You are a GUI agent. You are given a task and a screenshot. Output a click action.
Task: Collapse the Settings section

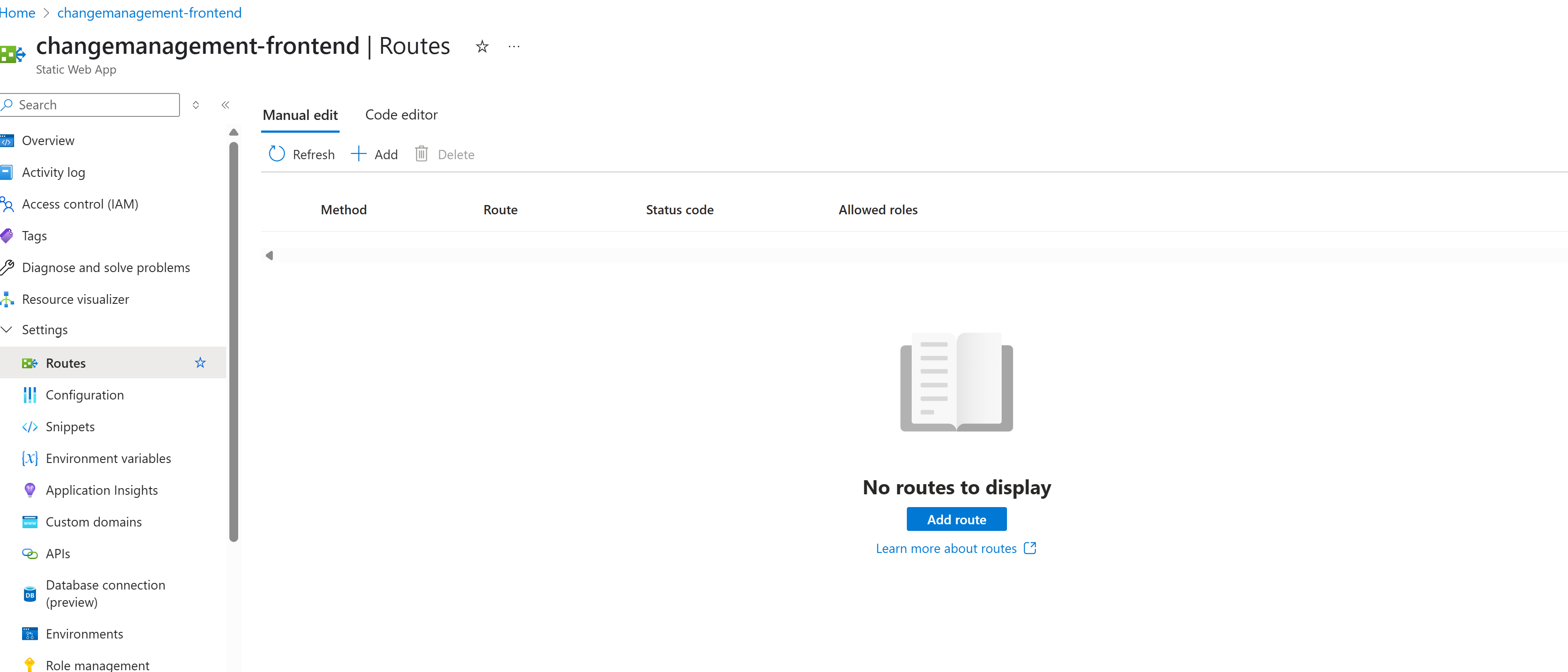pos(7,329)
